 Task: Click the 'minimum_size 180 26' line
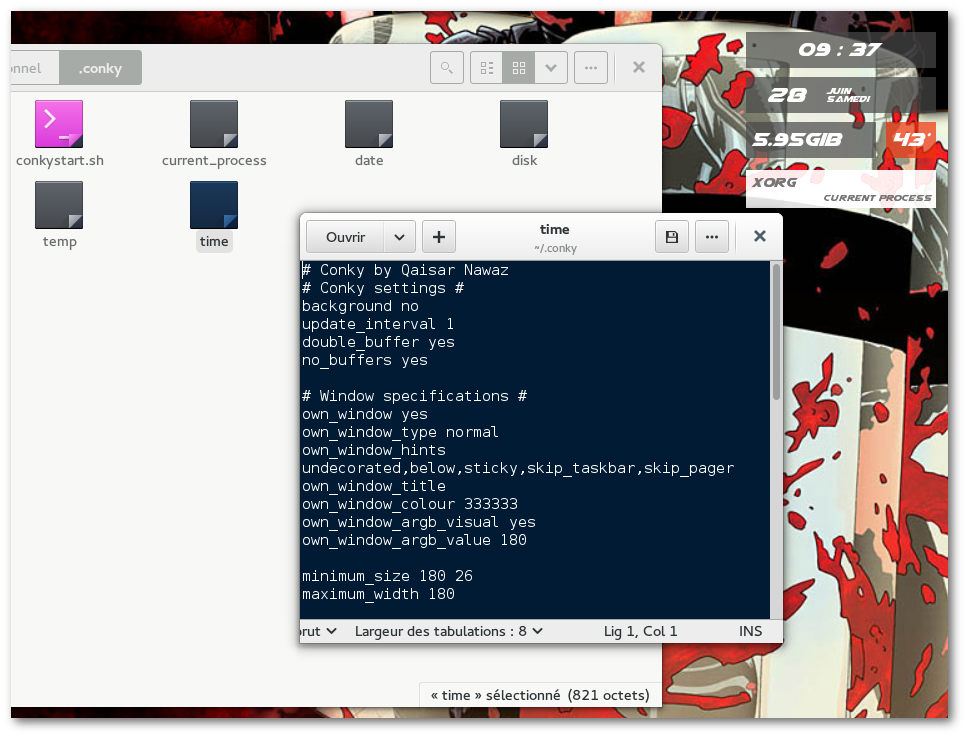coord(387,576)
